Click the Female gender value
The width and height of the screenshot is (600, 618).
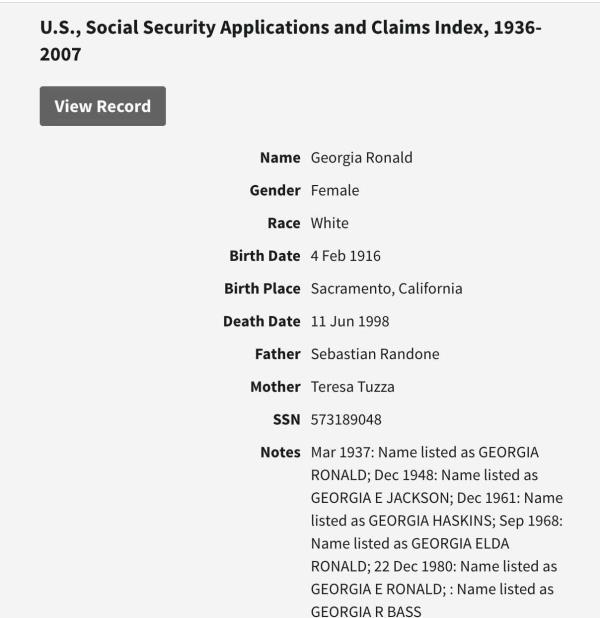334,190
